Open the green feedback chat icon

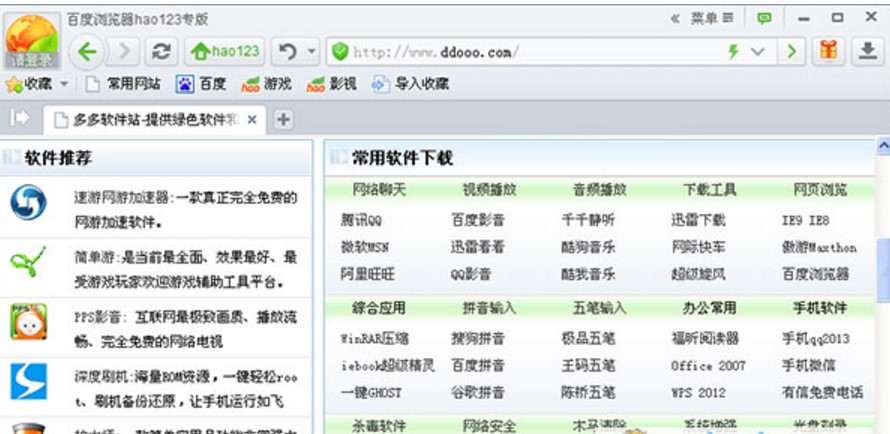click(765, 19)
